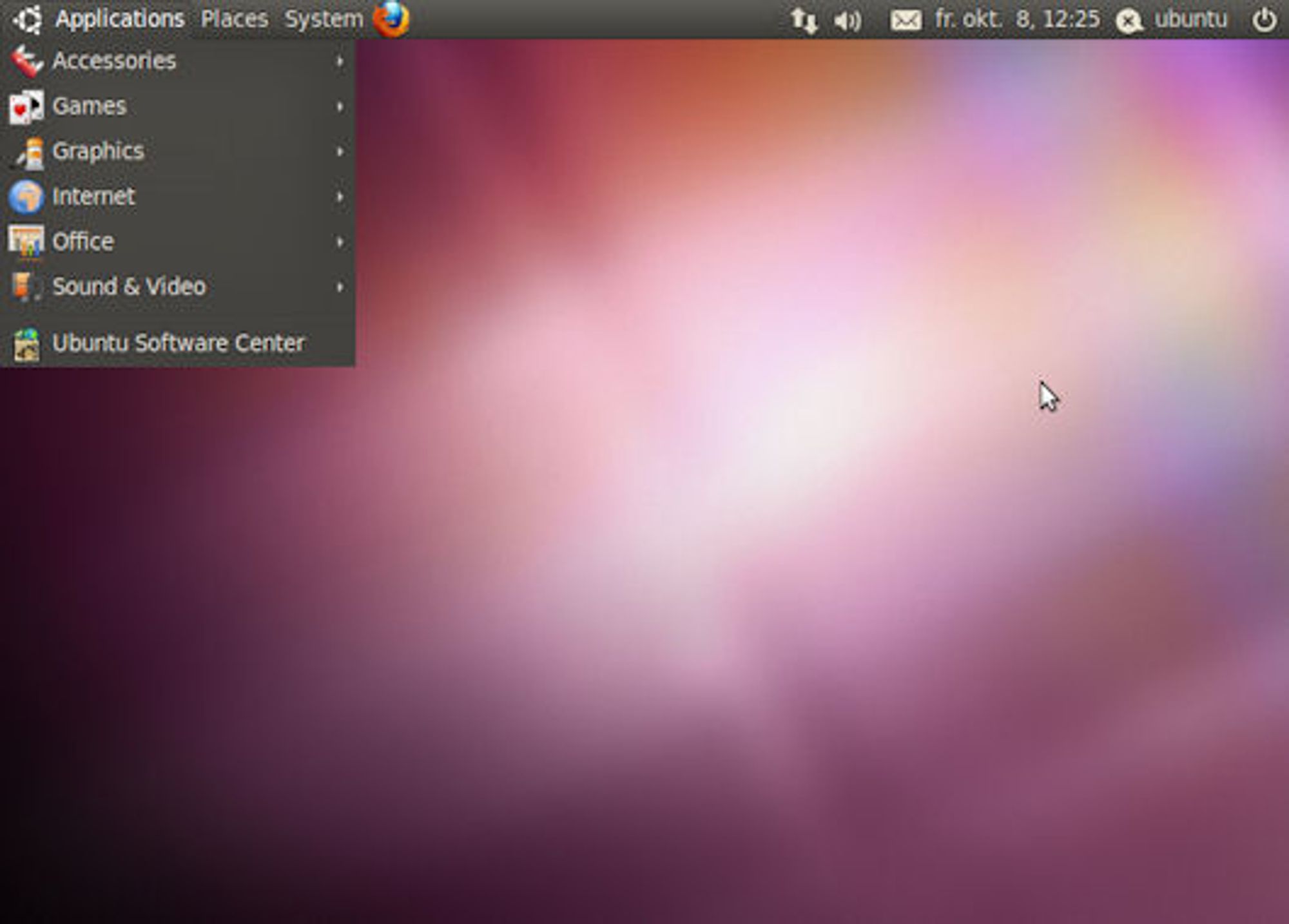Select the Sound & Video menu entry
This screenshot has width=1289, height=924.
[177, 287]
